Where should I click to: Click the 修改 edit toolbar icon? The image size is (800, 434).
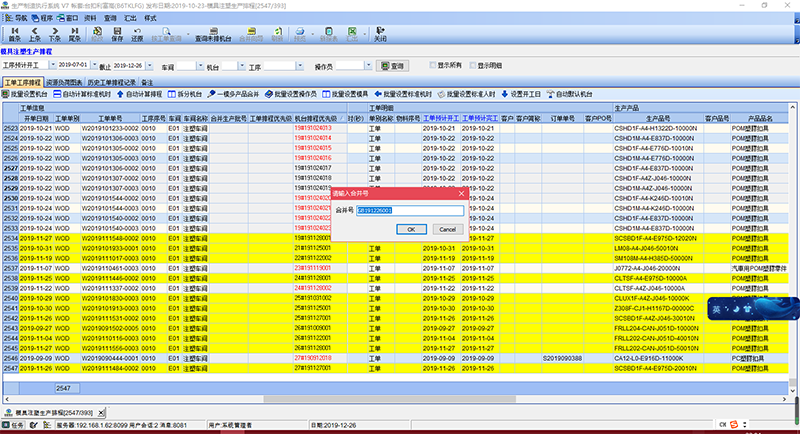tap(97, 34)
